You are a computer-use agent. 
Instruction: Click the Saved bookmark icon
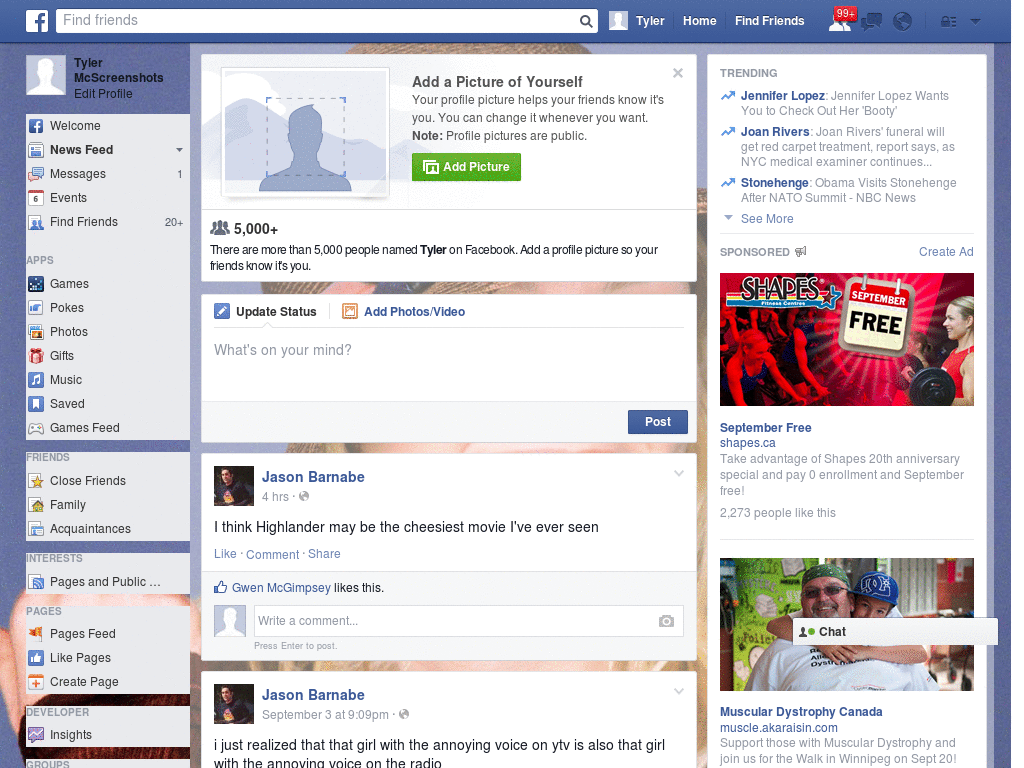(36, 404)
